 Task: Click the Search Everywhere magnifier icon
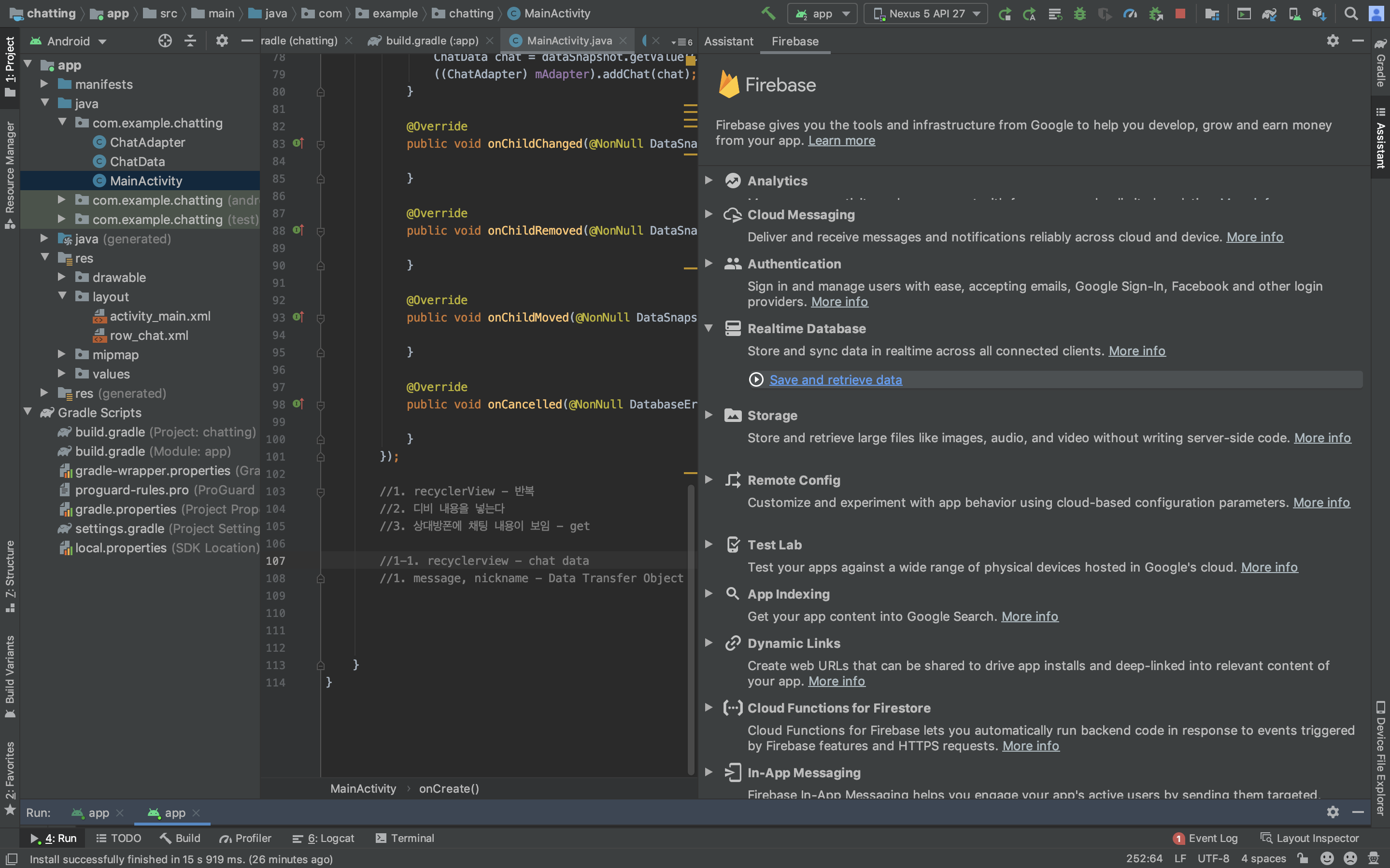click(1351, 13)
